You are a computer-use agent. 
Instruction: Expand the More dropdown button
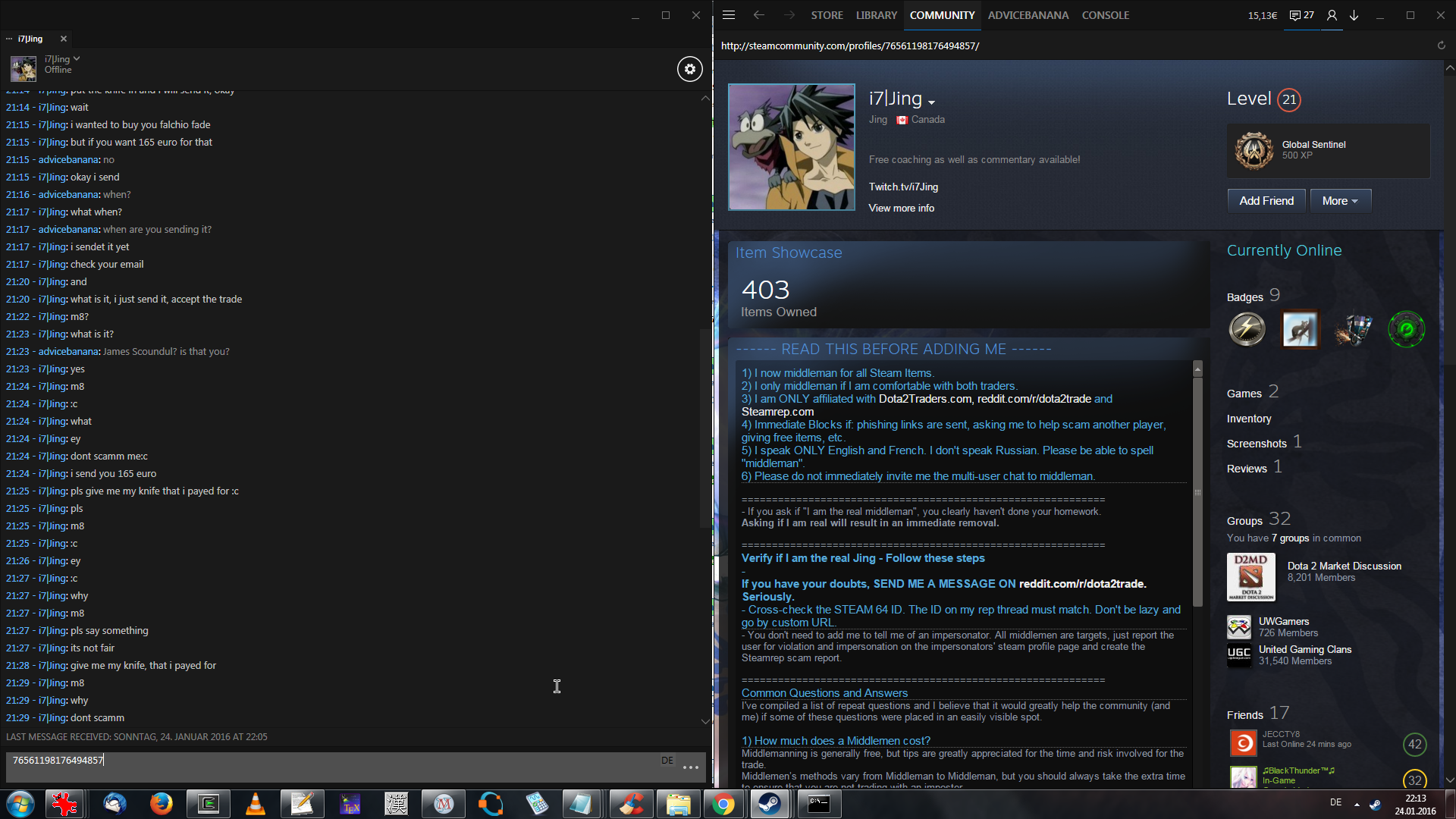coord(1340,201)
